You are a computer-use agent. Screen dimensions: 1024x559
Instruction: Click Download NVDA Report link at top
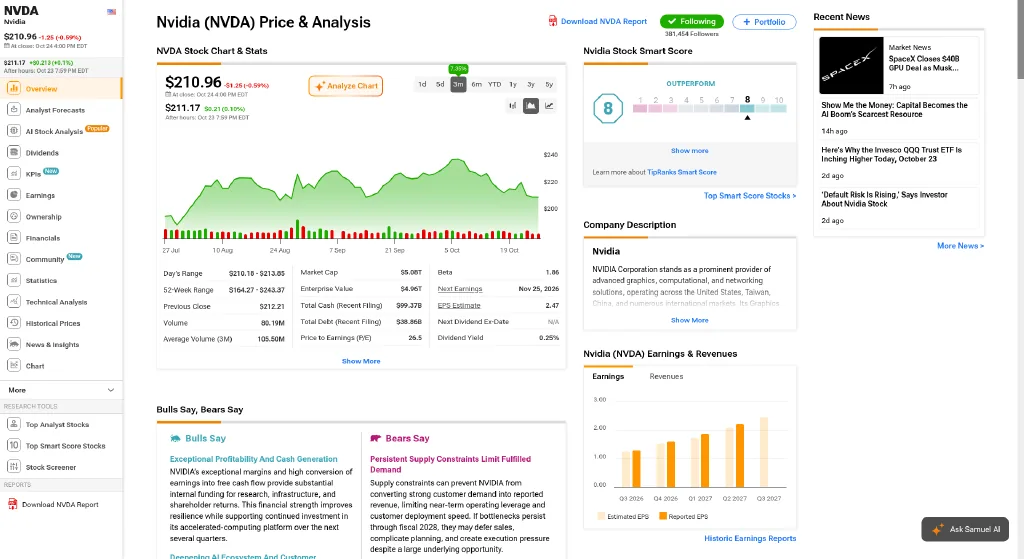[603, 22]
